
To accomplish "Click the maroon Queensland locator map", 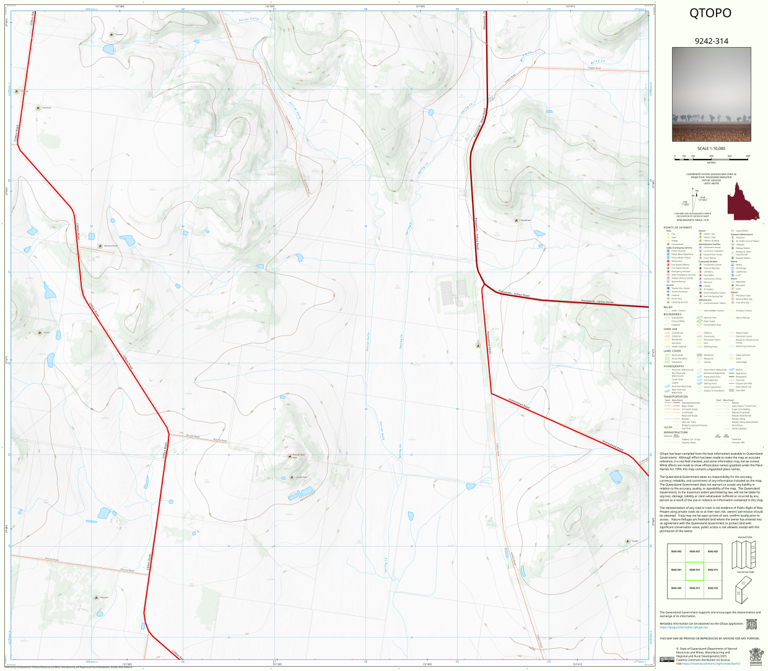I will [744, 201].
